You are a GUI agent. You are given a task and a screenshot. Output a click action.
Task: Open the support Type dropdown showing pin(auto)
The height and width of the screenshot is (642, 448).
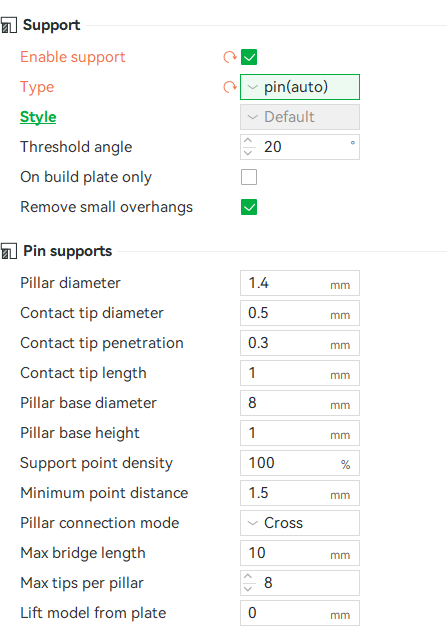(300, 87)
